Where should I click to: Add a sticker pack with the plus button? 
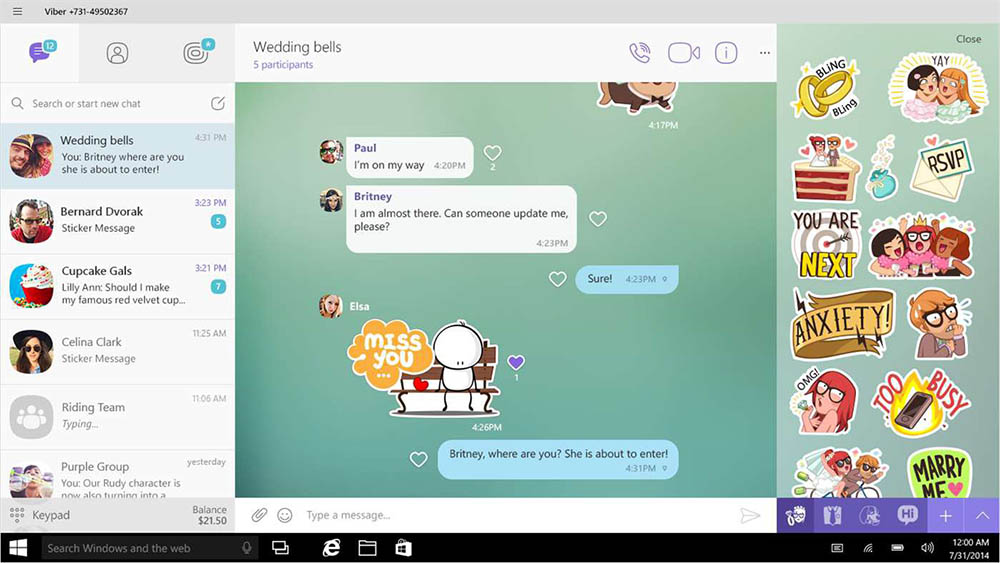coord(945,515)
